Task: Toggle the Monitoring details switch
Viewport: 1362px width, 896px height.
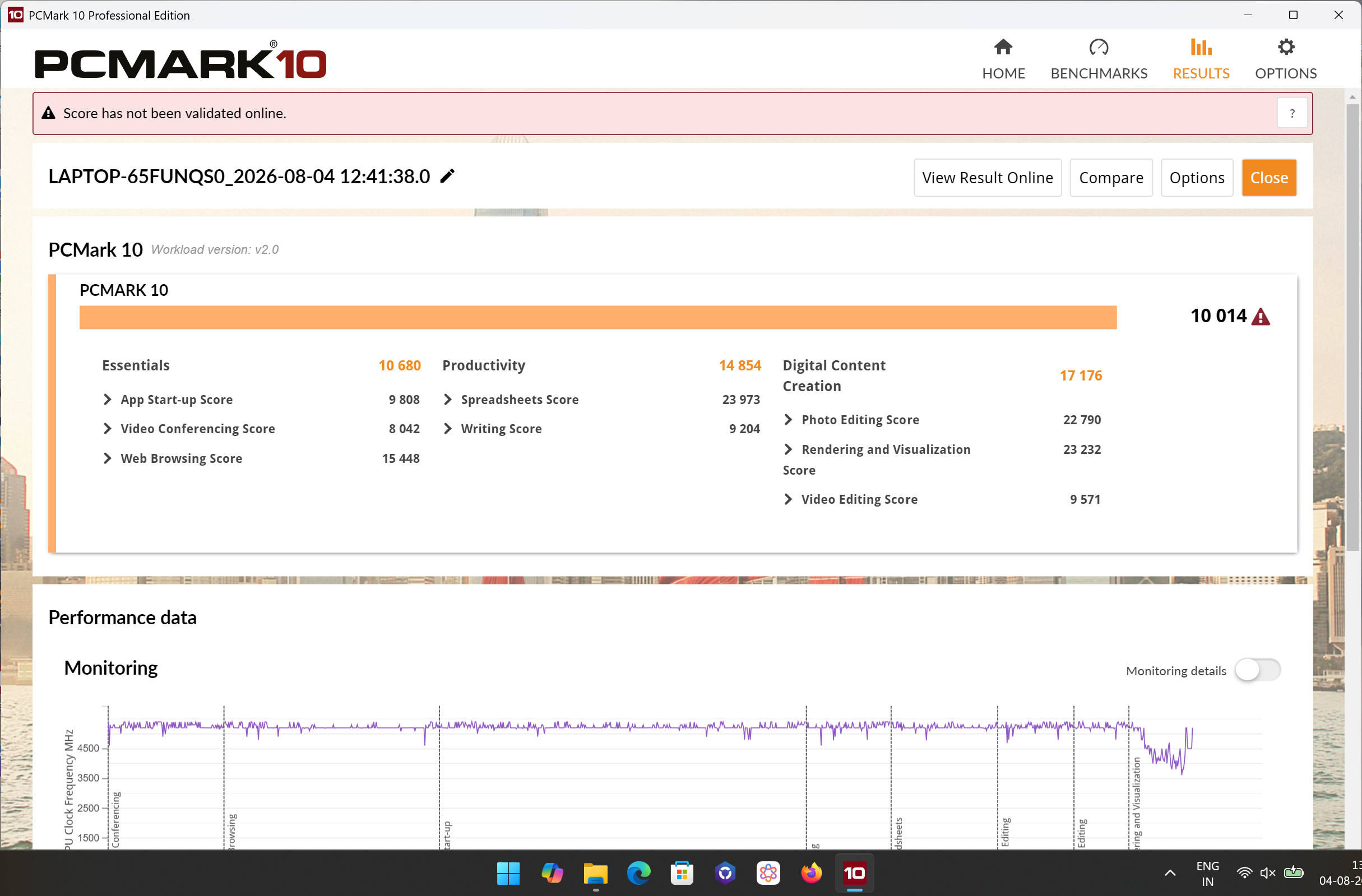Action: point(1257,670)
